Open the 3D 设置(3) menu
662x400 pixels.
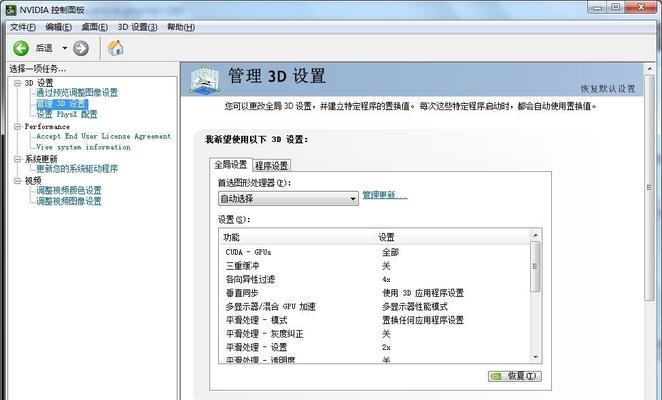[137, 27]
